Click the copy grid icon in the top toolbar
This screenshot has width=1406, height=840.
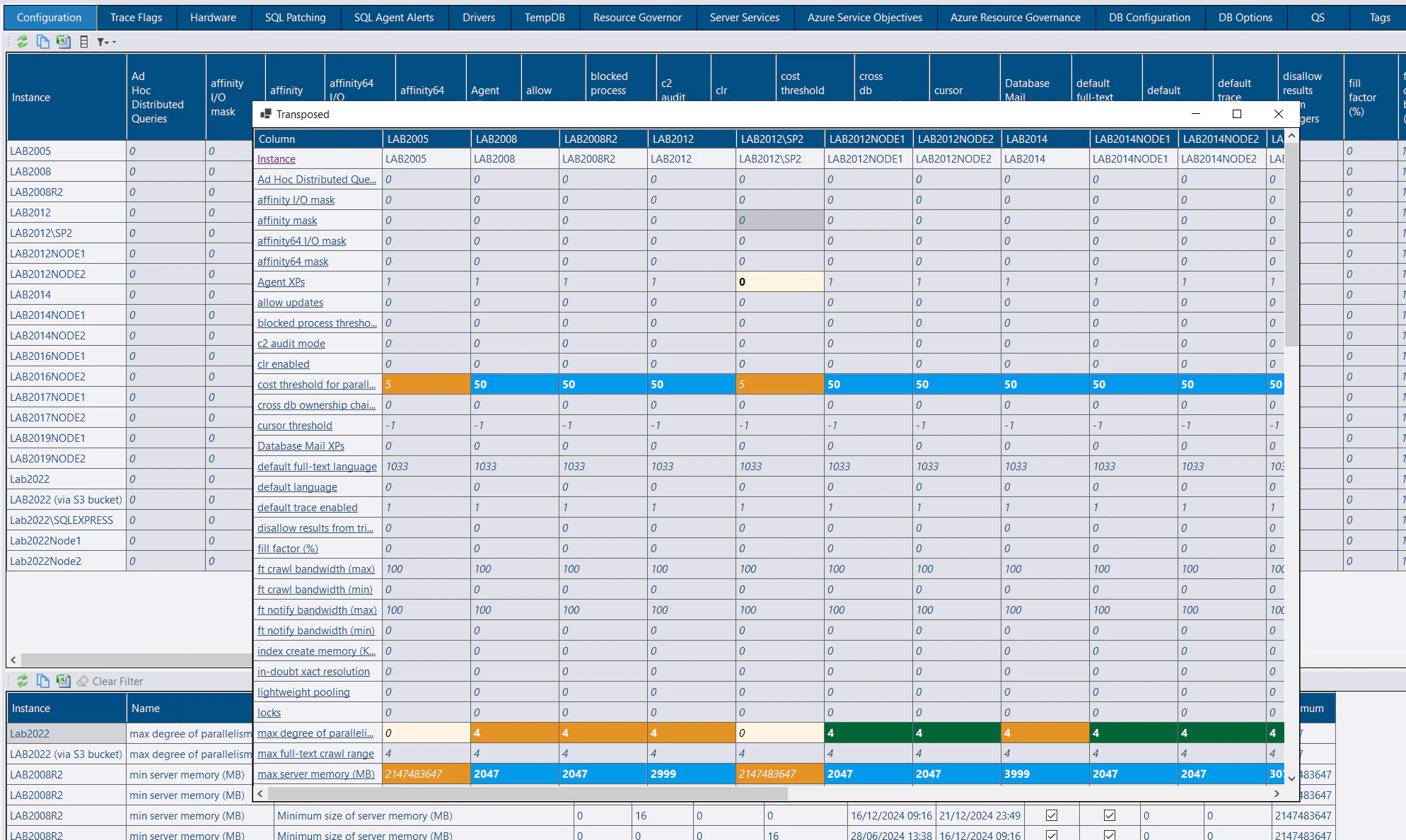pos(43,42)
